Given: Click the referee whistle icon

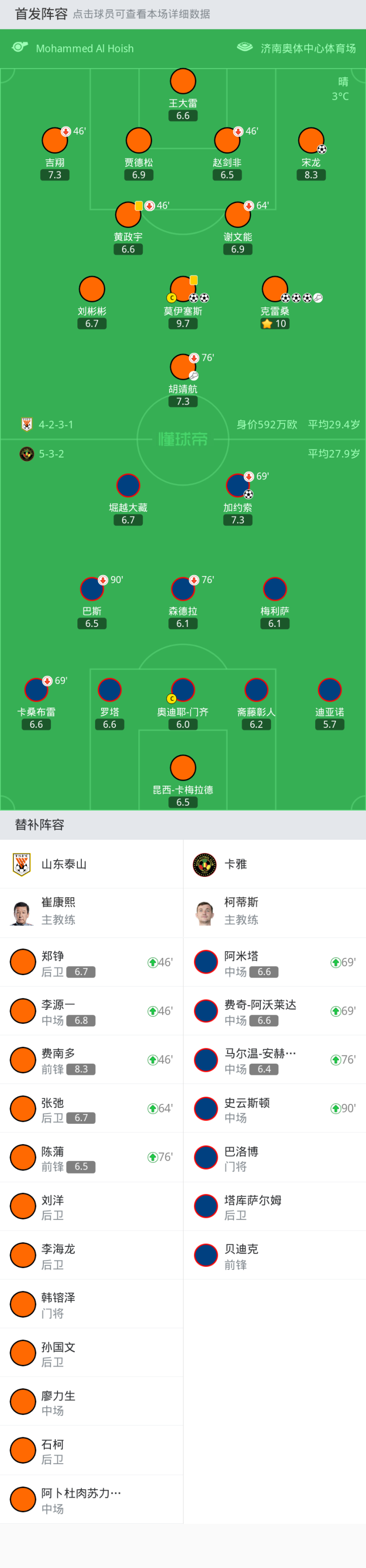Looking at the screenshot, I should [x=20, y=47].
